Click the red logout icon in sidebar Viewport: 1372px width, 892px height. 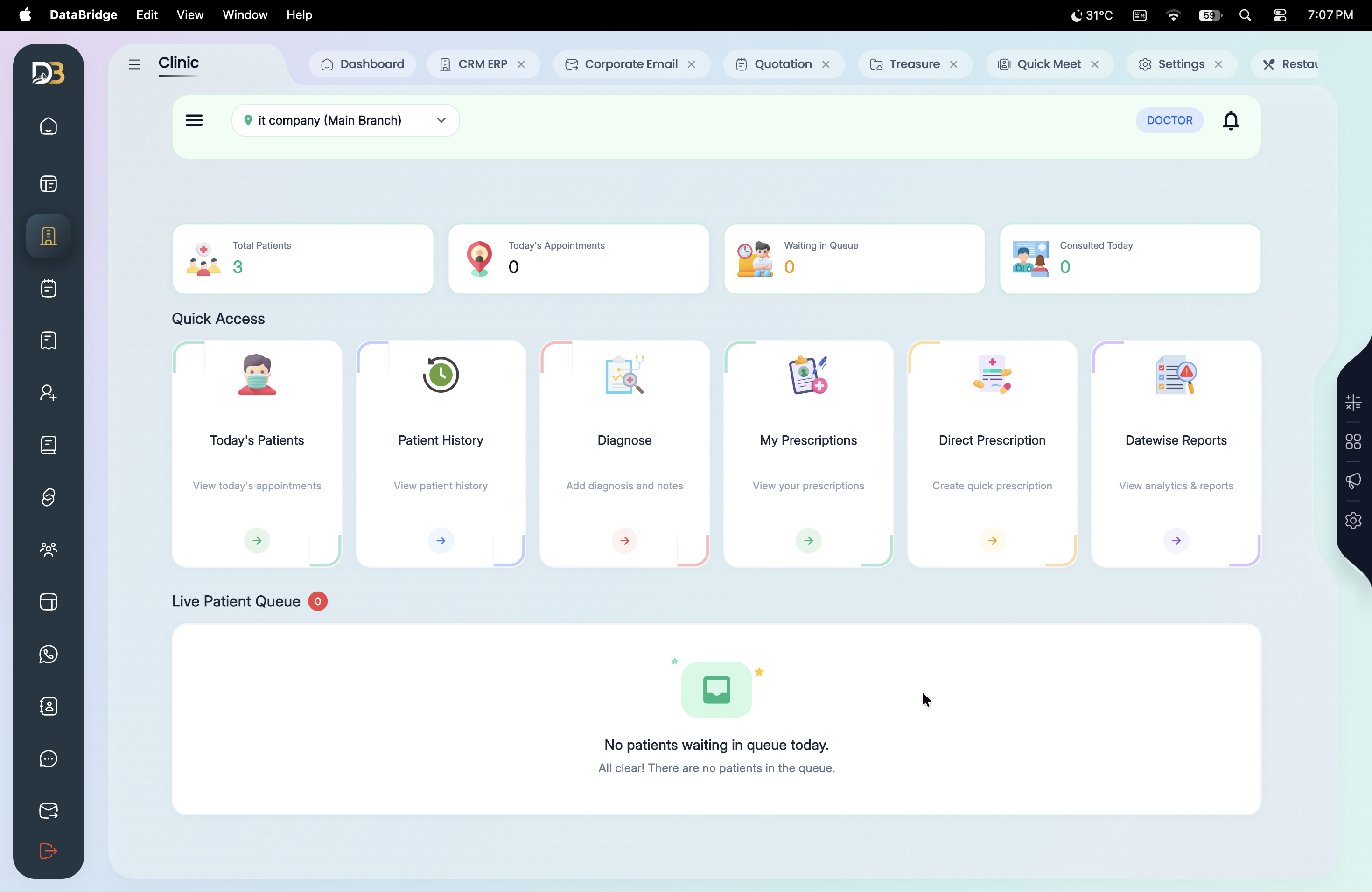click(x=49, y=850)
